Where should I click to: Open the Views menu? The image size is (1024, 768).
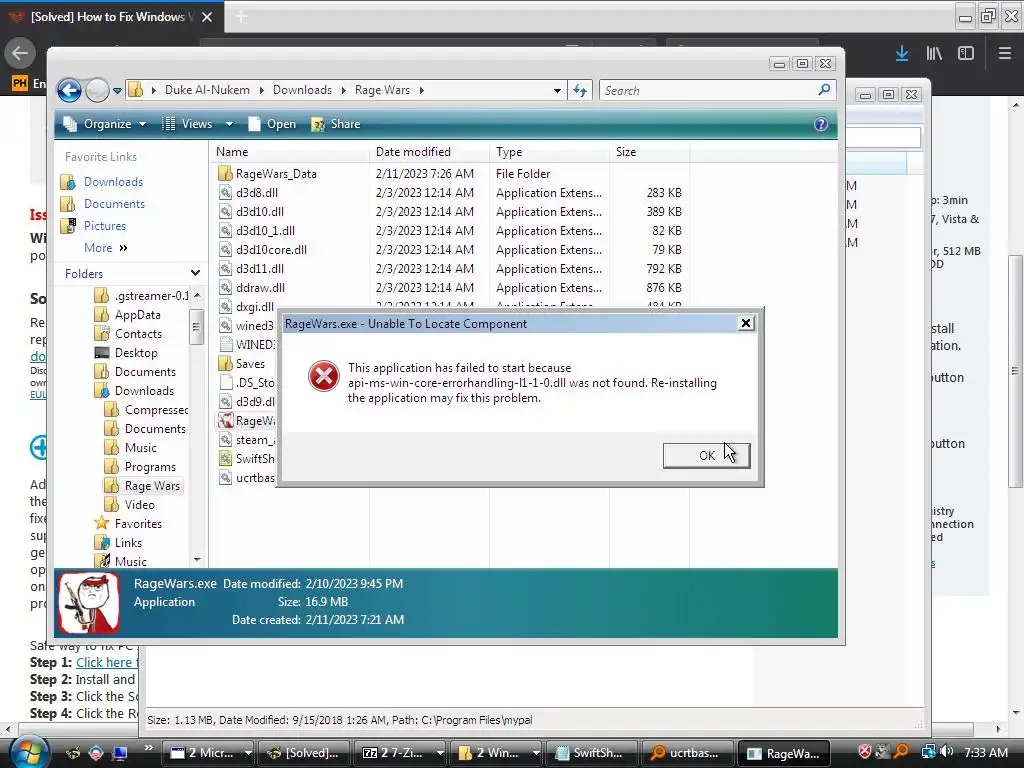(189, 124)
